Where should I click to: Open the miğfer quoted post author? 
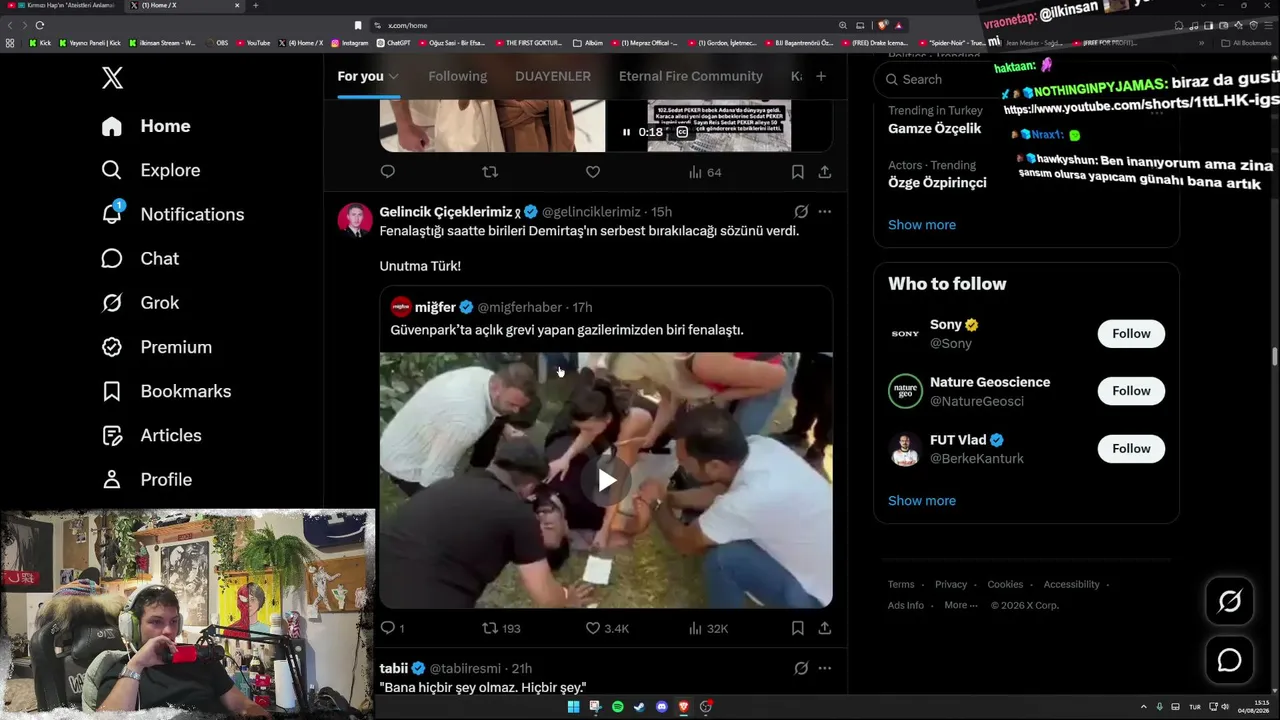436,307
